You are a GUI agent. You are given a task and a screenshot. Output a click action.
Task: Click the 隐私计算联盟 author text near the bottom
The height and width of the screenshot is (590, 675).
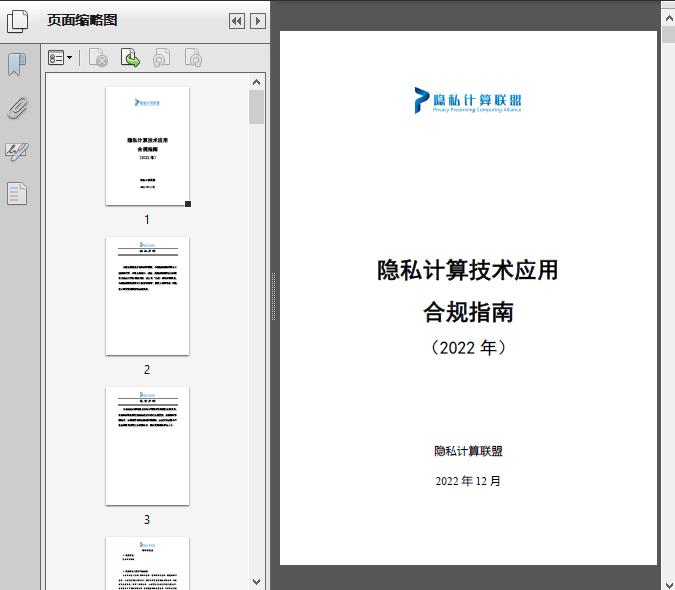(468, 451)
